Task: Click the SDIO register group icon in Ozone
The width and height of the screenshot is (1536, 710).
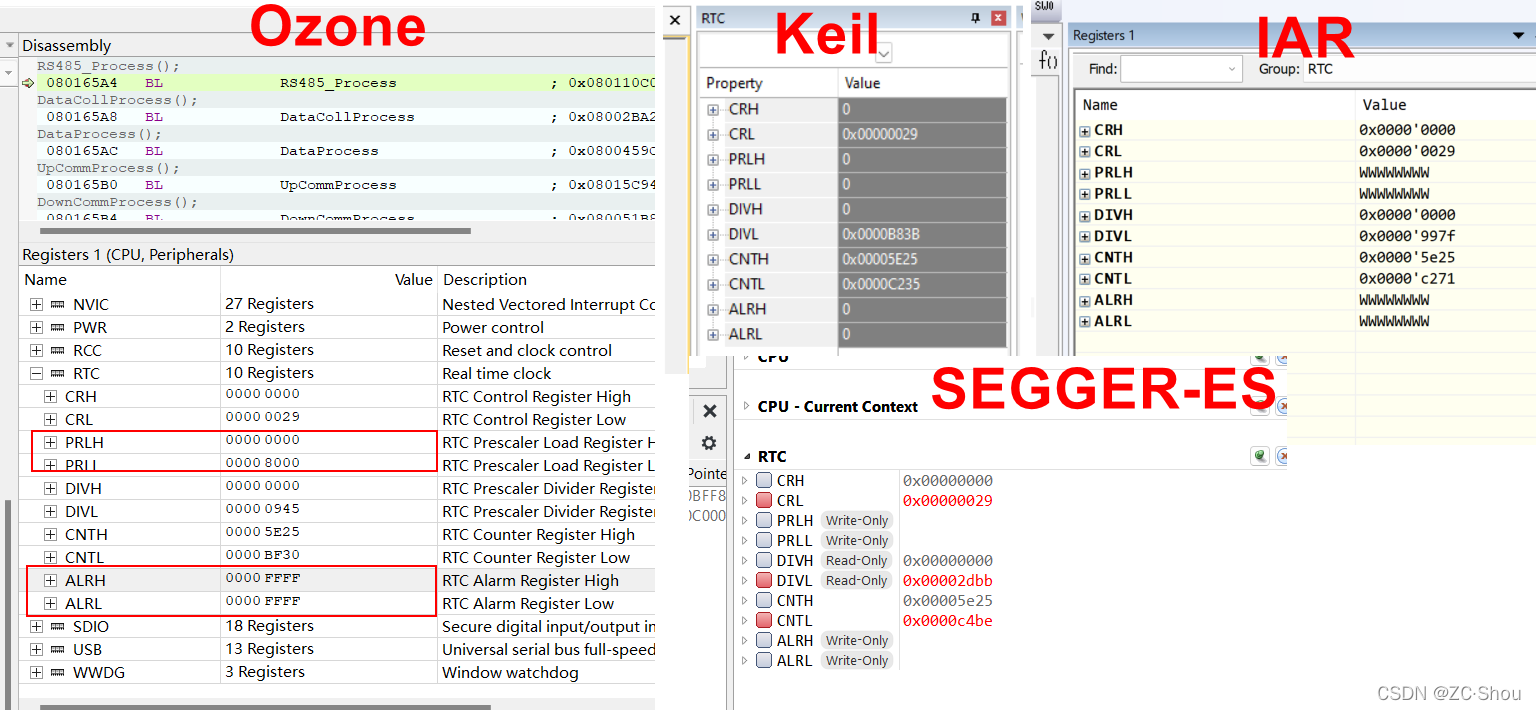Action: point(57,627)
